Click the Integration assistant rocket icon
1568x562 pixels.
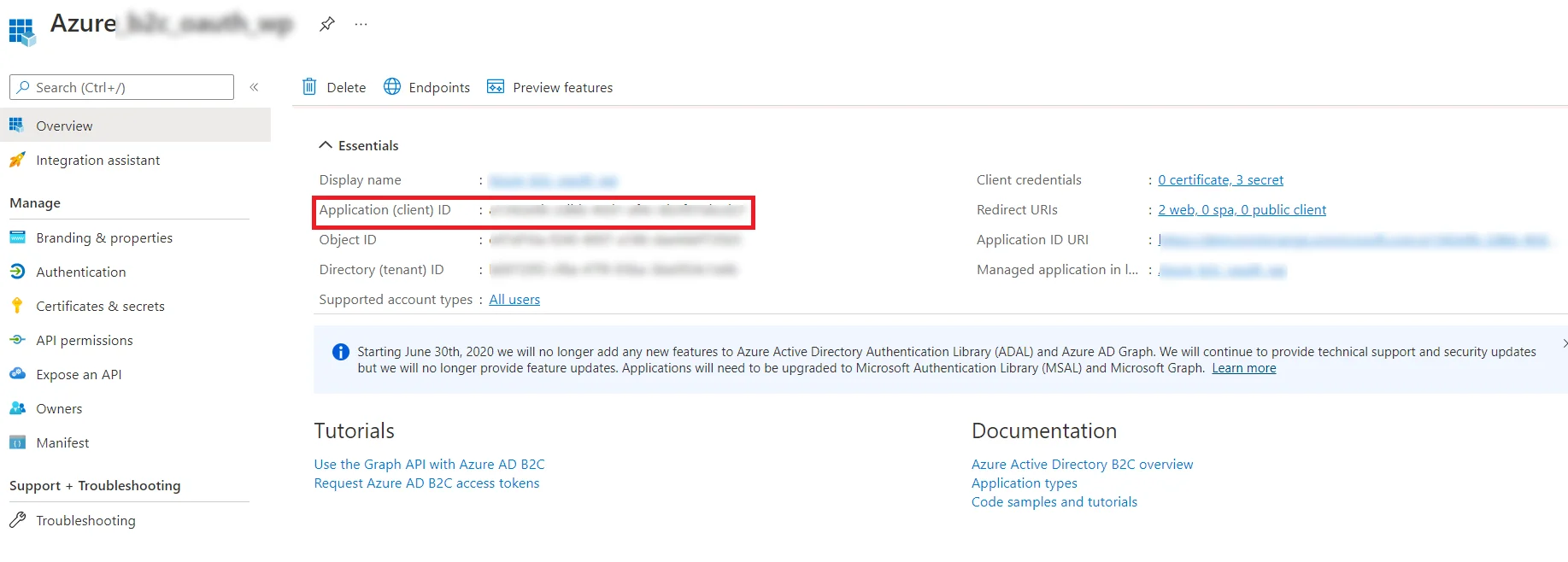pos(17,159)
